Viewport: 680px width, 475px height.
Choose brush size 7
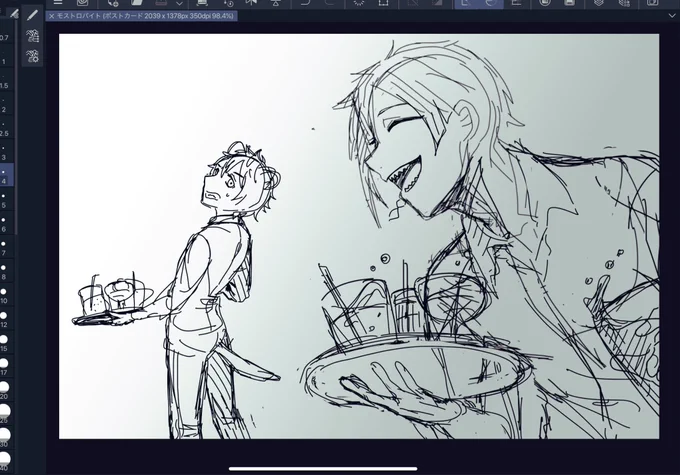[x=4, y=248]
